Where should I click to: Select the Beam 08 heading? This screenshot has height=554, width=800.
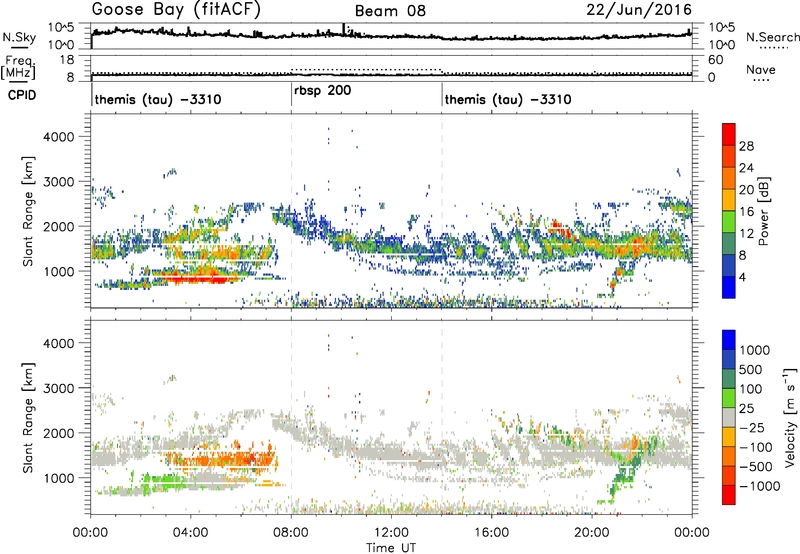[390, 11]
